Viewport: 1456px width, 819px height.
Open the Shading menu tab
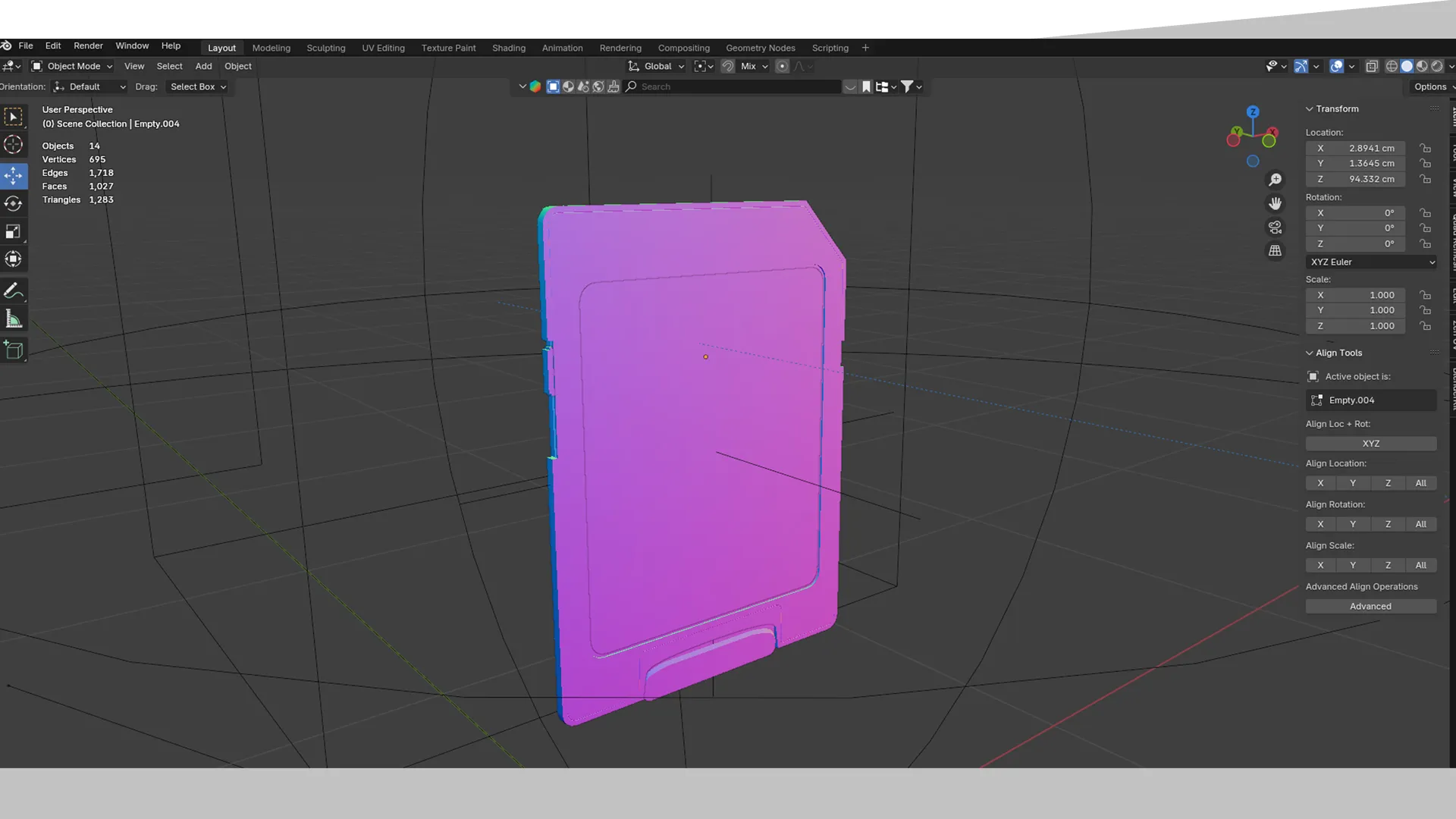point(508,48)
